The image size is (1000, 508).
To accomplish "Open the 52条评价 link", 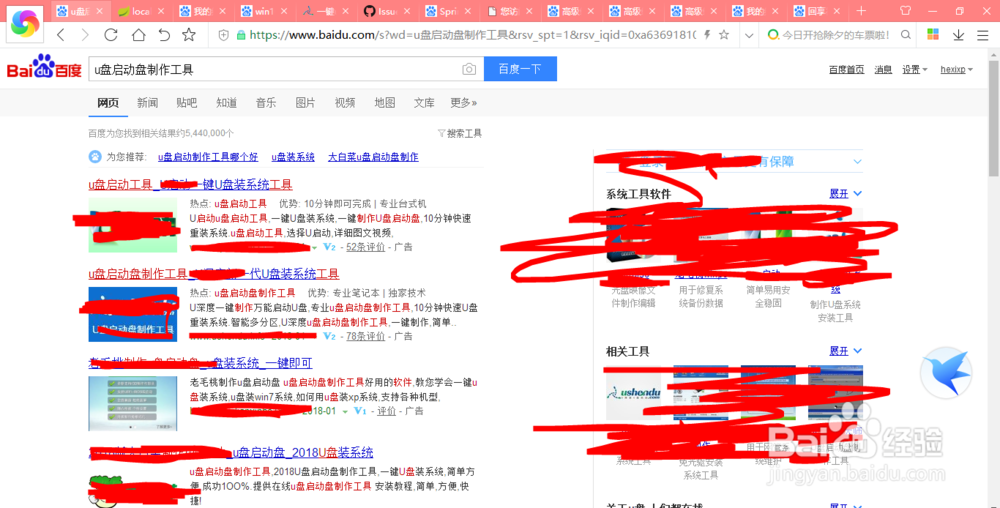I will [365, 247].
